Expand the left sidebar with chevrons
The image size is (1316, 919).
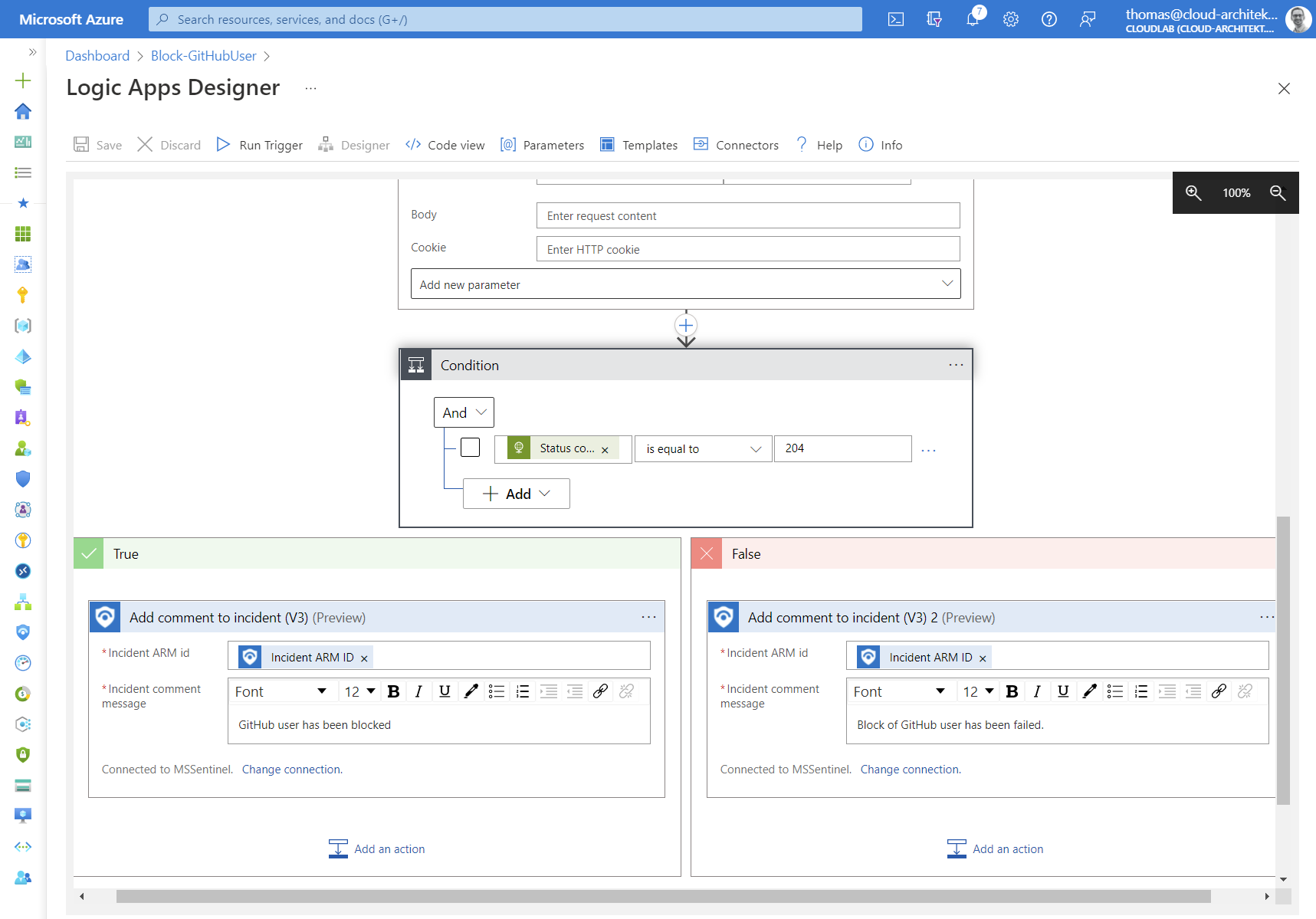32,52
